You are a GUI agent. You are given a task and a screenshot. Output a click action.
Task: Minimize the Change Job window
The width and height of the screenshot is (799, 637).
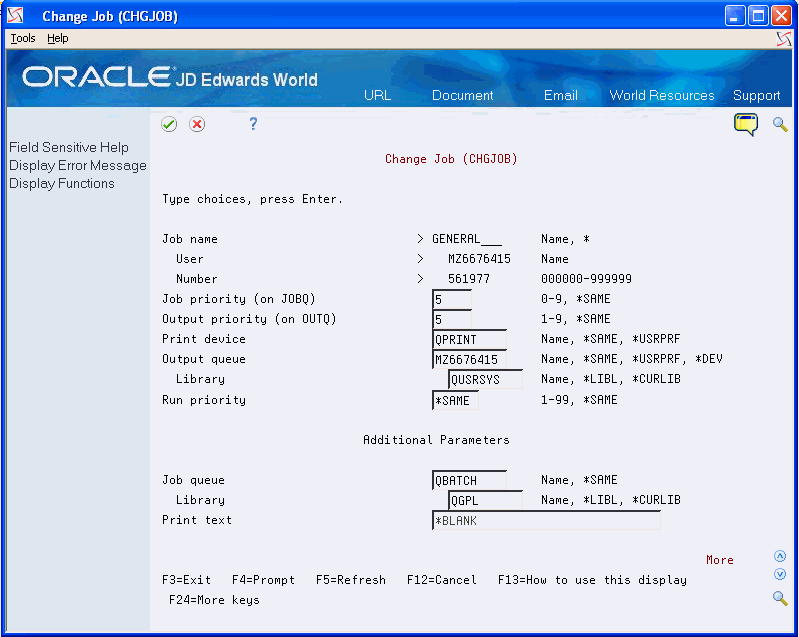coord(735,16)
